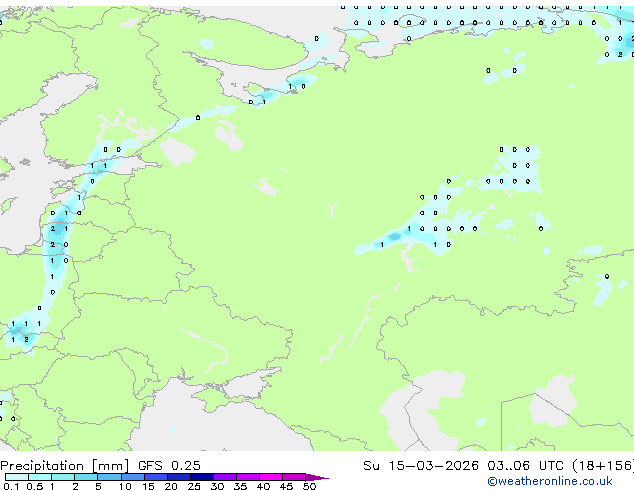Open the weatheronline.co.uk copyright link
The width and height of the screenshot is (634, 490).
point(550,481)
